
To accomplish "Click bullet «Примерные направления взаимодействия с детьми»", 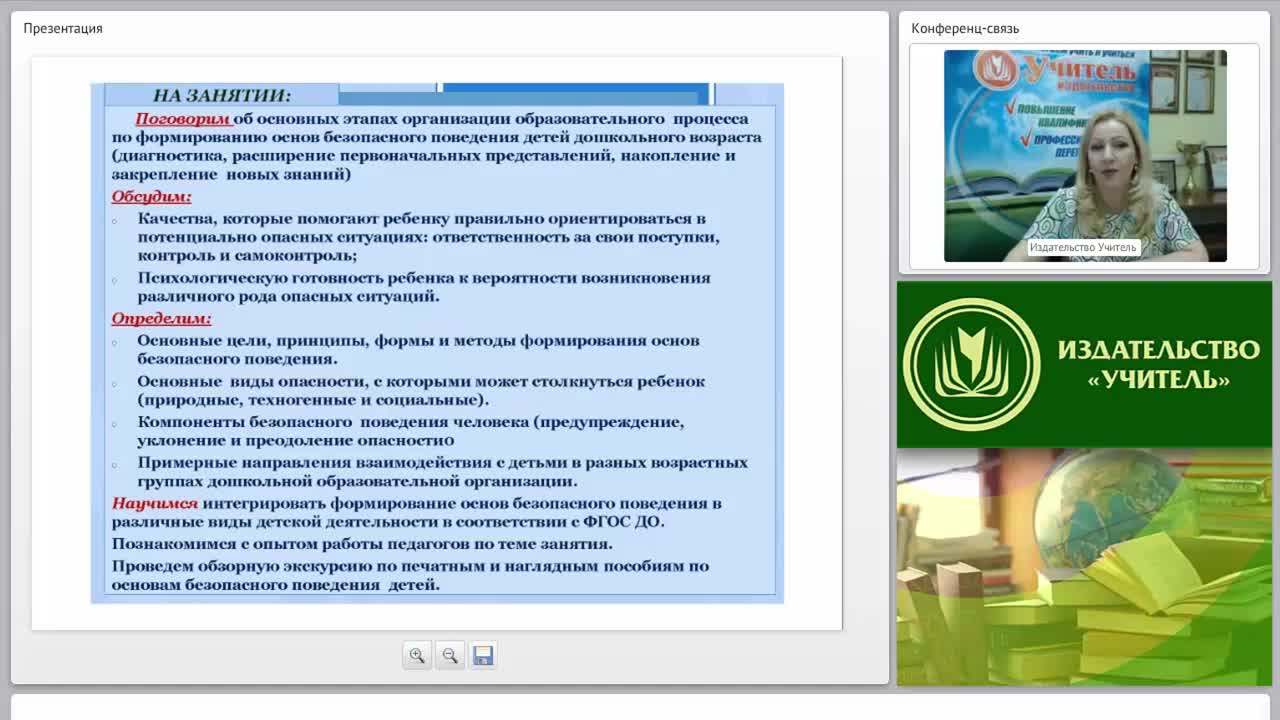I will pos(442,472).
